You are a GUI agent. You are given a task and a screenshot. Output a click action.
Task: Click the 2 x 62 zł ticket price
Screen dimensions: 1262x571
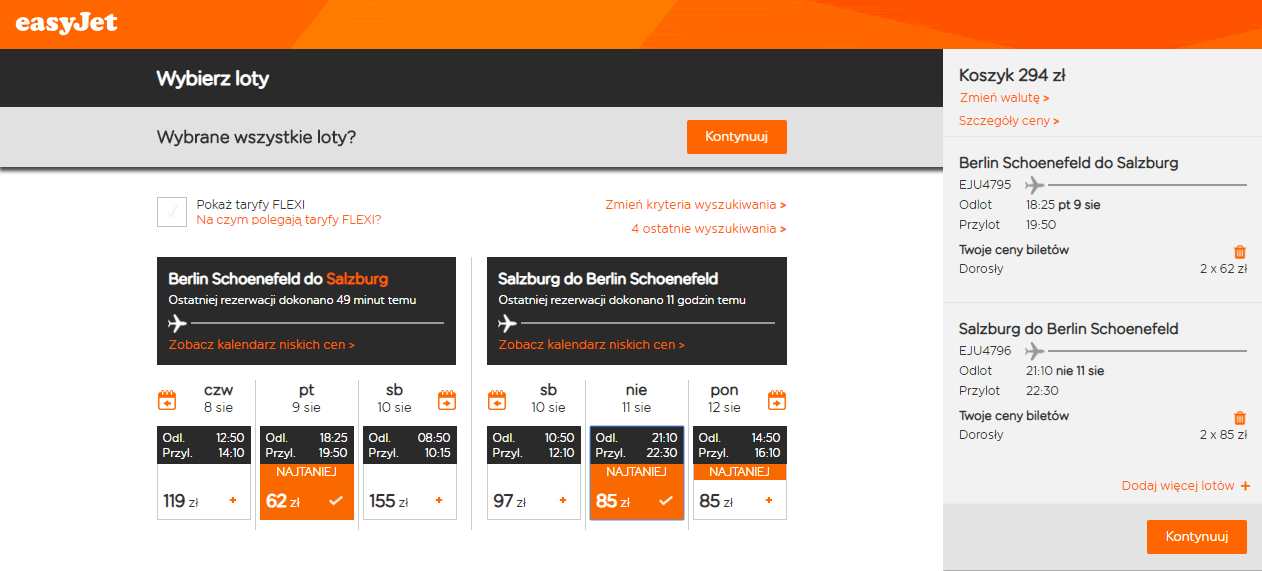pos(1223,269)
